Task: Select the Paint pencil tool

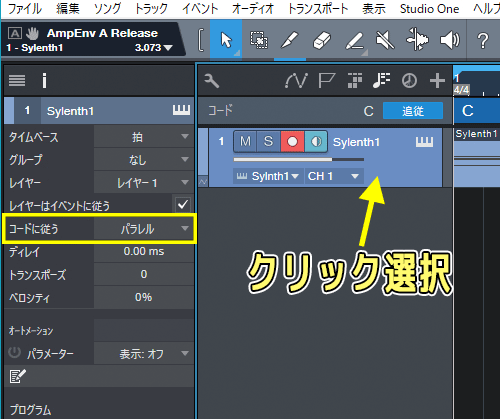Action: (354, 40)
